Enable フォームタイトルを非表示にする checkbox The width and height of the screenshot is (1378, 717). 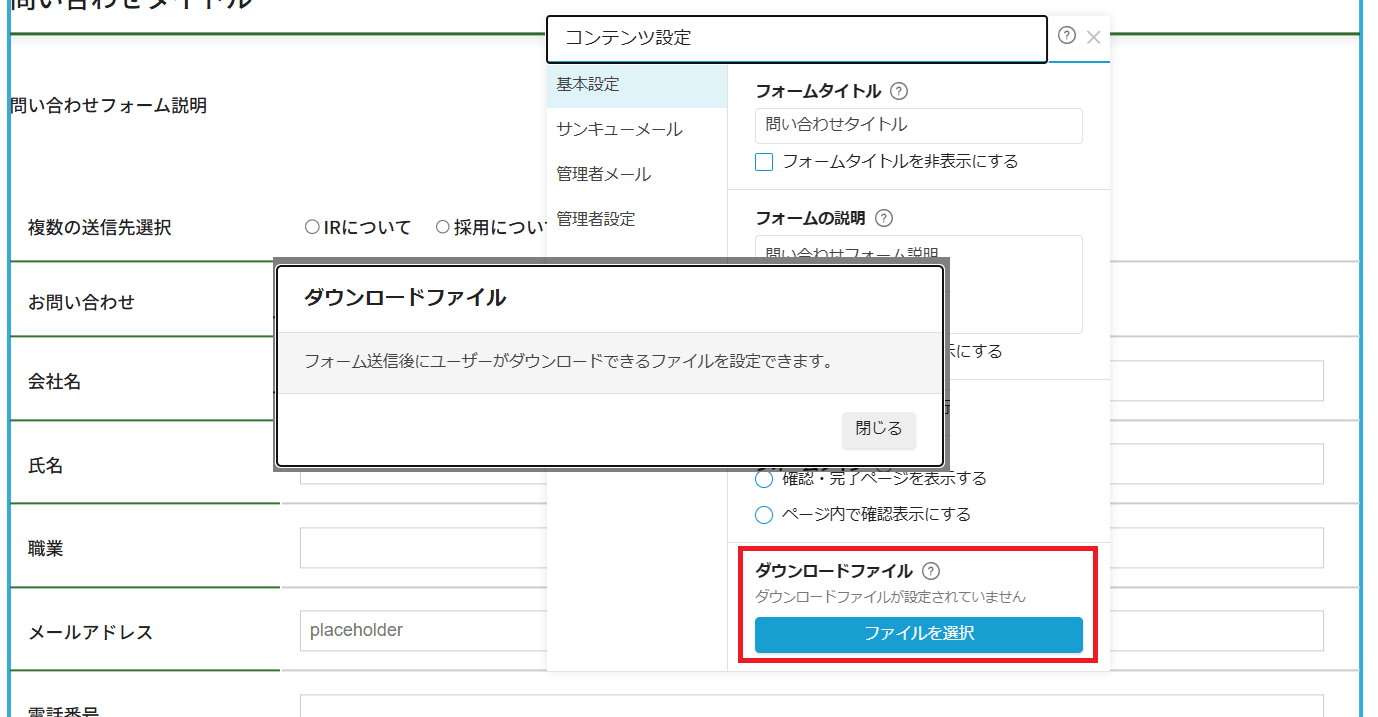coord(765,161)
